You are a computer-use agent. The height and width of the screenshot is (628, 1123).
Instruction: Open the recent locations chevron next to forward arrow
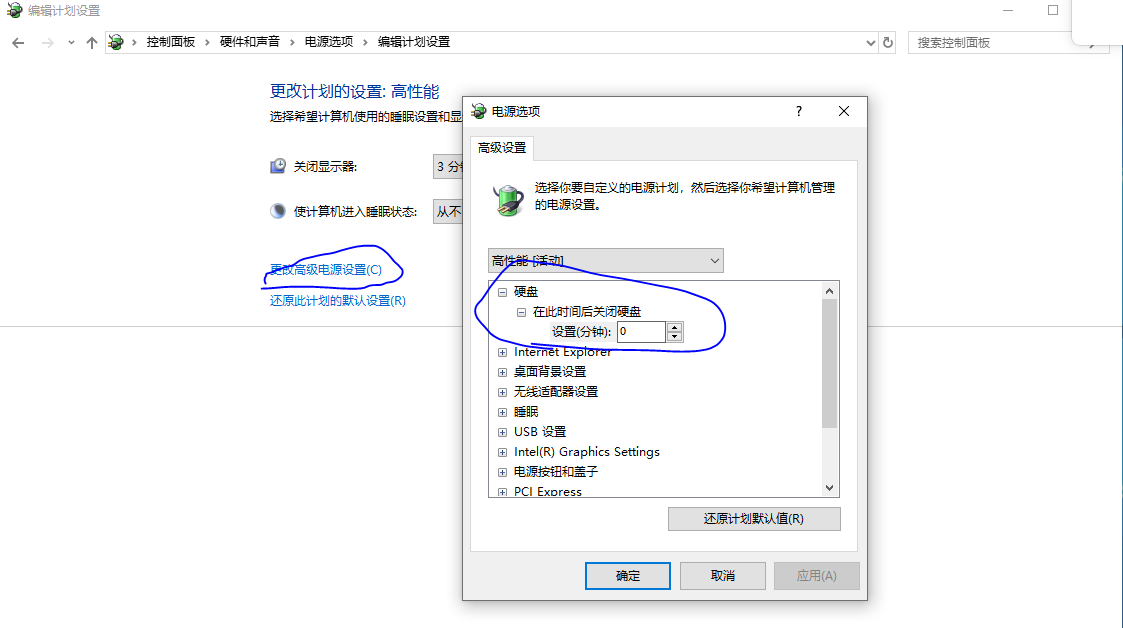[x=71, y=43]
